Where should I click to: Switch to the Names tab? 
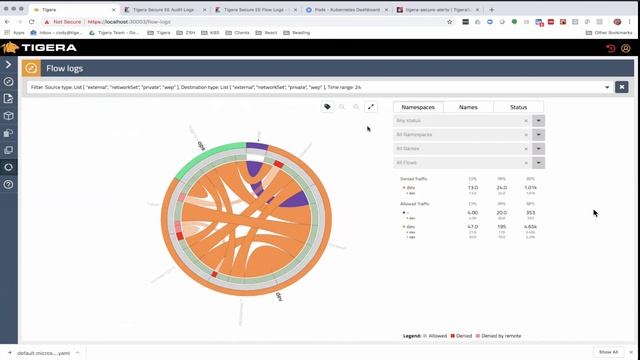click(x=468, y=107)
